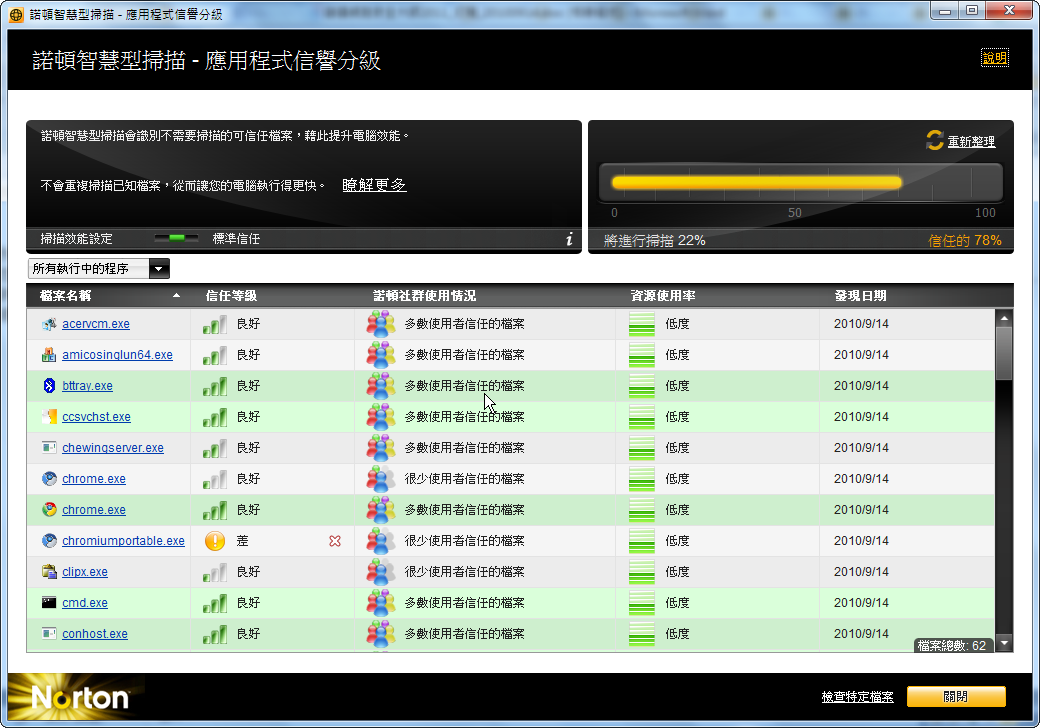Click the amicosinglun64.exe file icon

[49, 355]
